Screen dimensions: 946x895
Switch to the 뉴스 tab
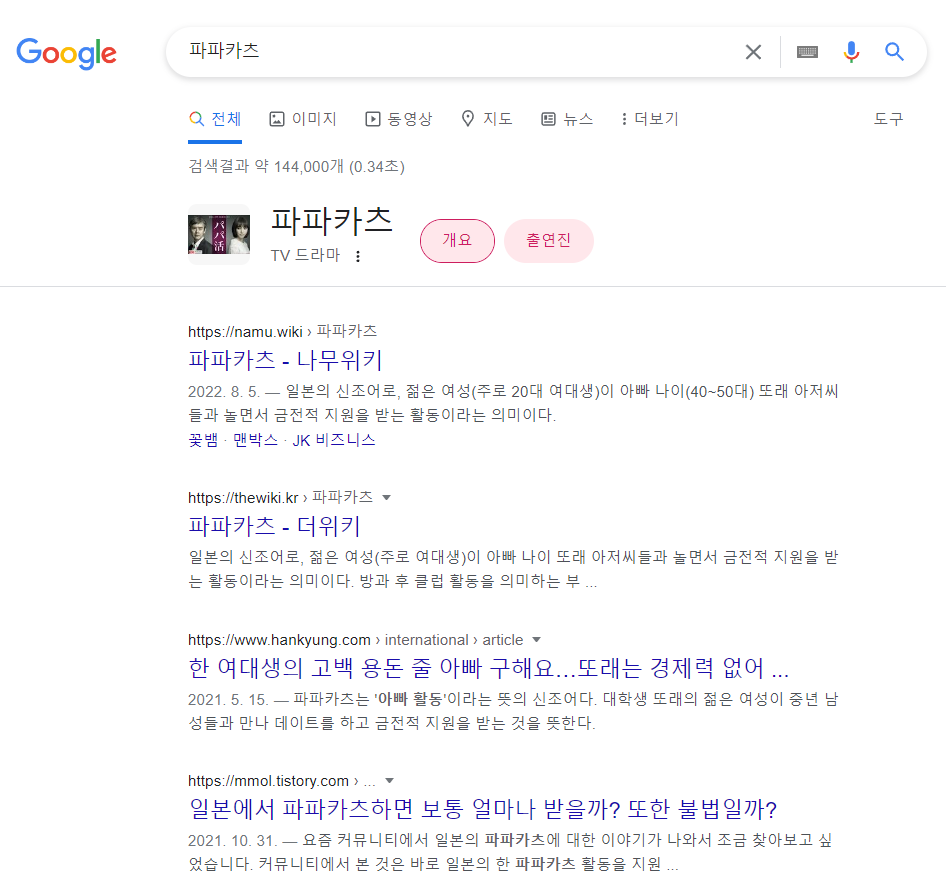tap(567, 119)
